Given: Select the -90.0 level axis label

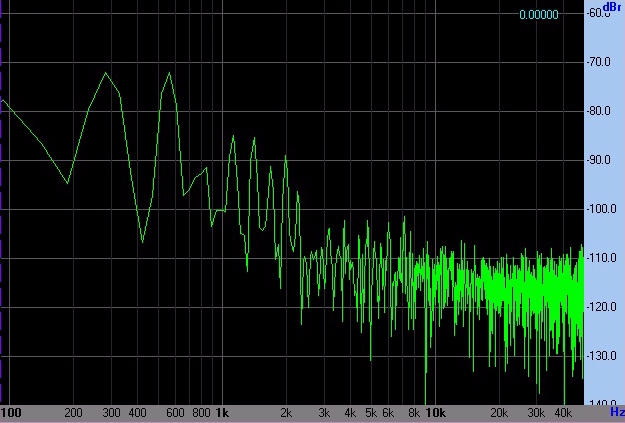Looking at the screenshot, I should coord(598,160).
